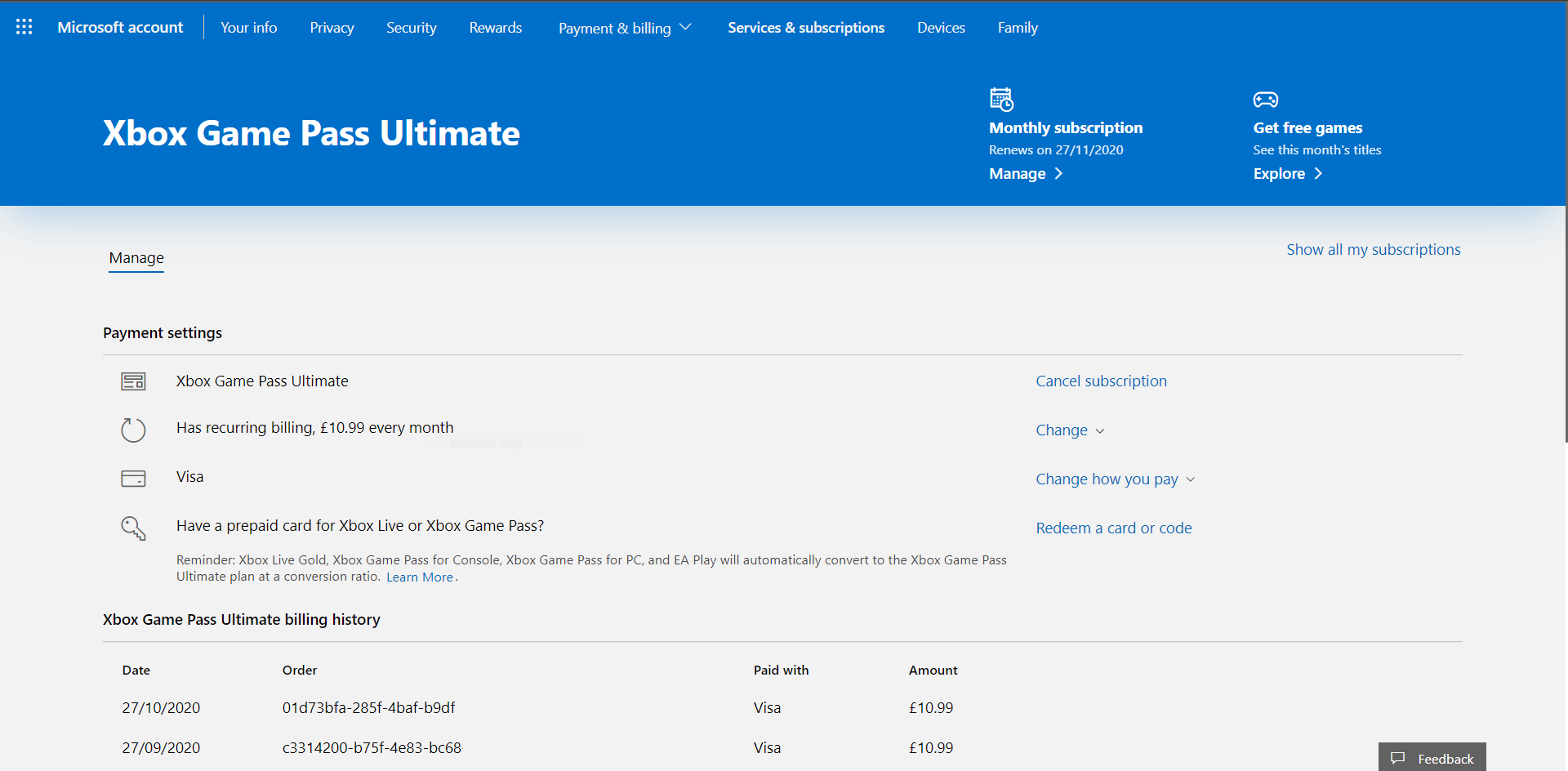
Task: Expand Change how you pay options
Action: click(x=1115, y=479)
